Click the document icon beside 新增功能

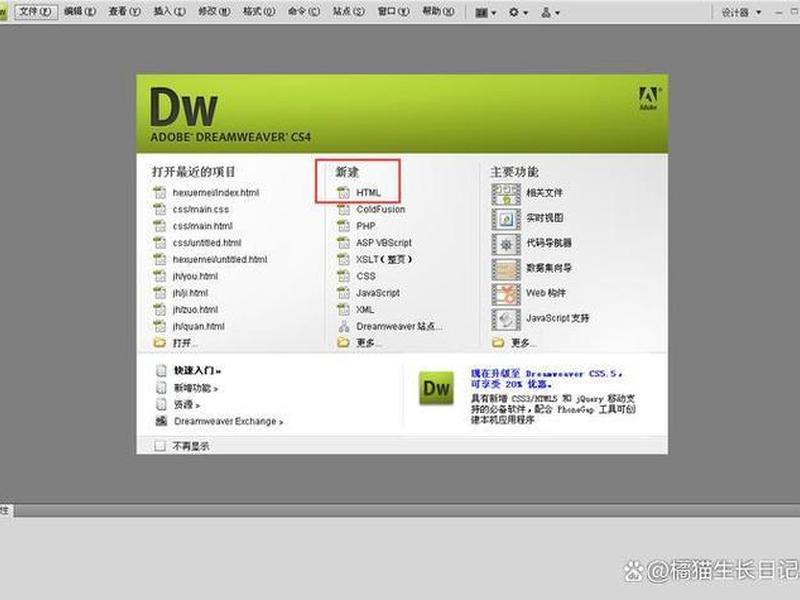tap(161, 388)
